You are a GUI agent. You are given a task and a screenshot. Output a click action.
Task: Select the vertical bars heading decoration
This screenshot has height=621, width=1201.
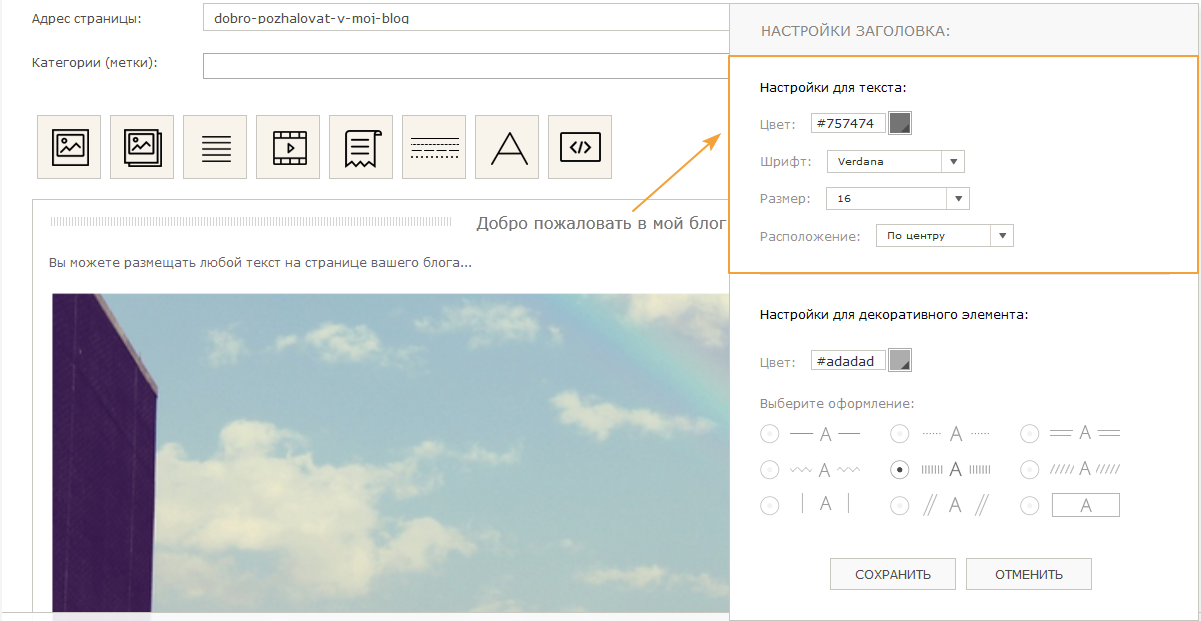[770, 506]
